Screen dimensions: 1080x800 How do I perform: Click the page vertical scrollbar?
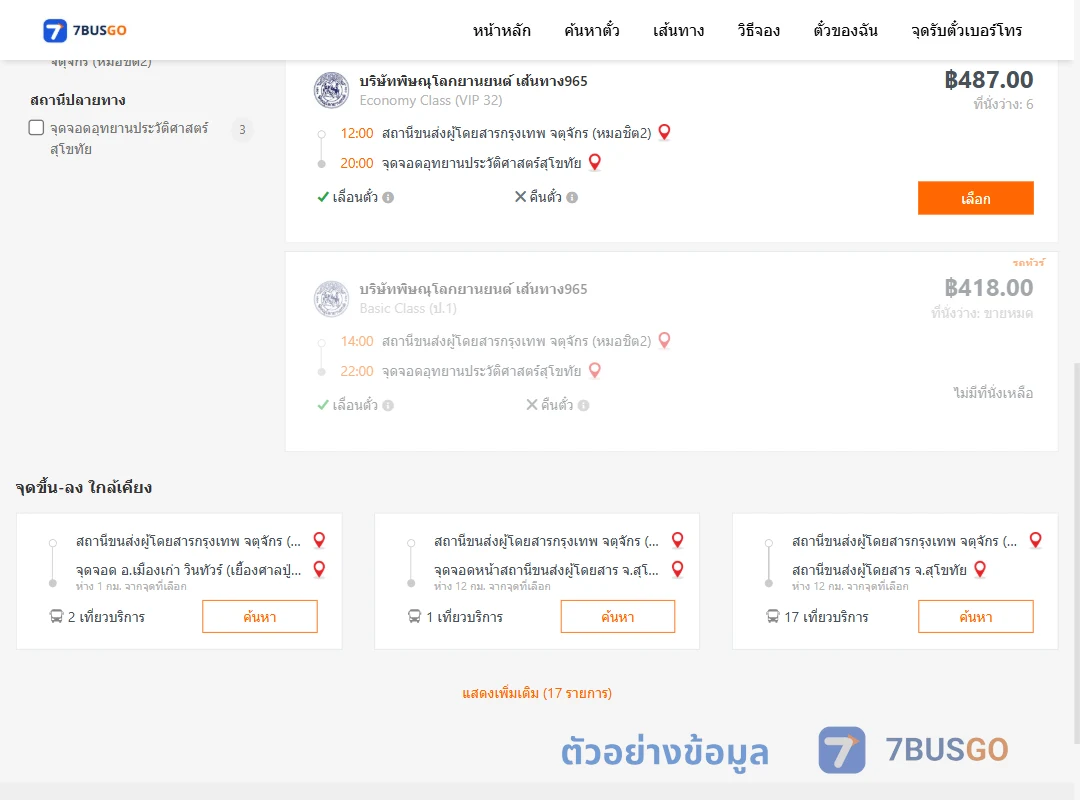tap(1076, 551)
